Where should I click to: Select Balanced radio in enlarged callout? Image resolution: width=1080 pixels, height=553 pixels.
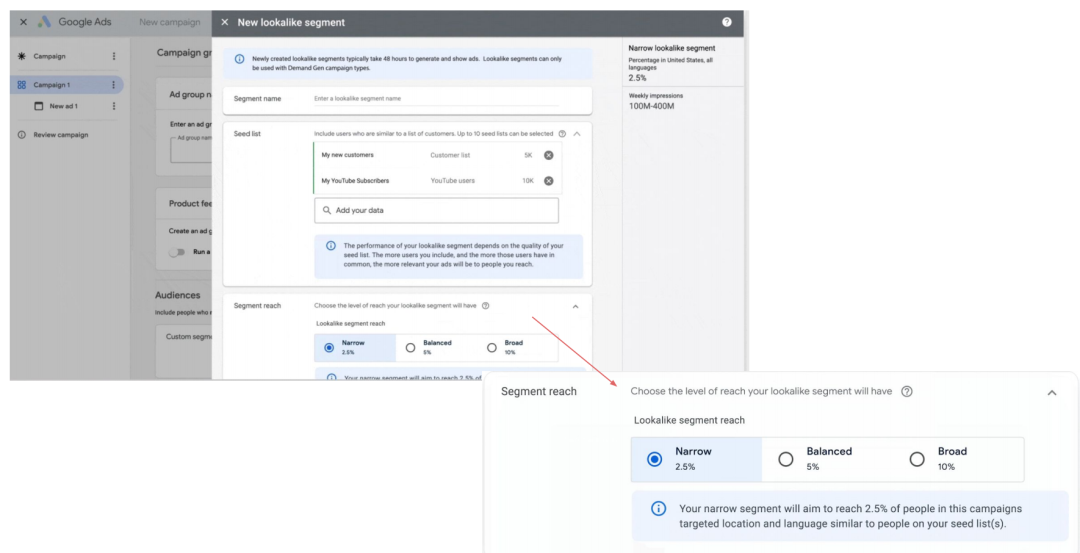(x=785, y=459)
